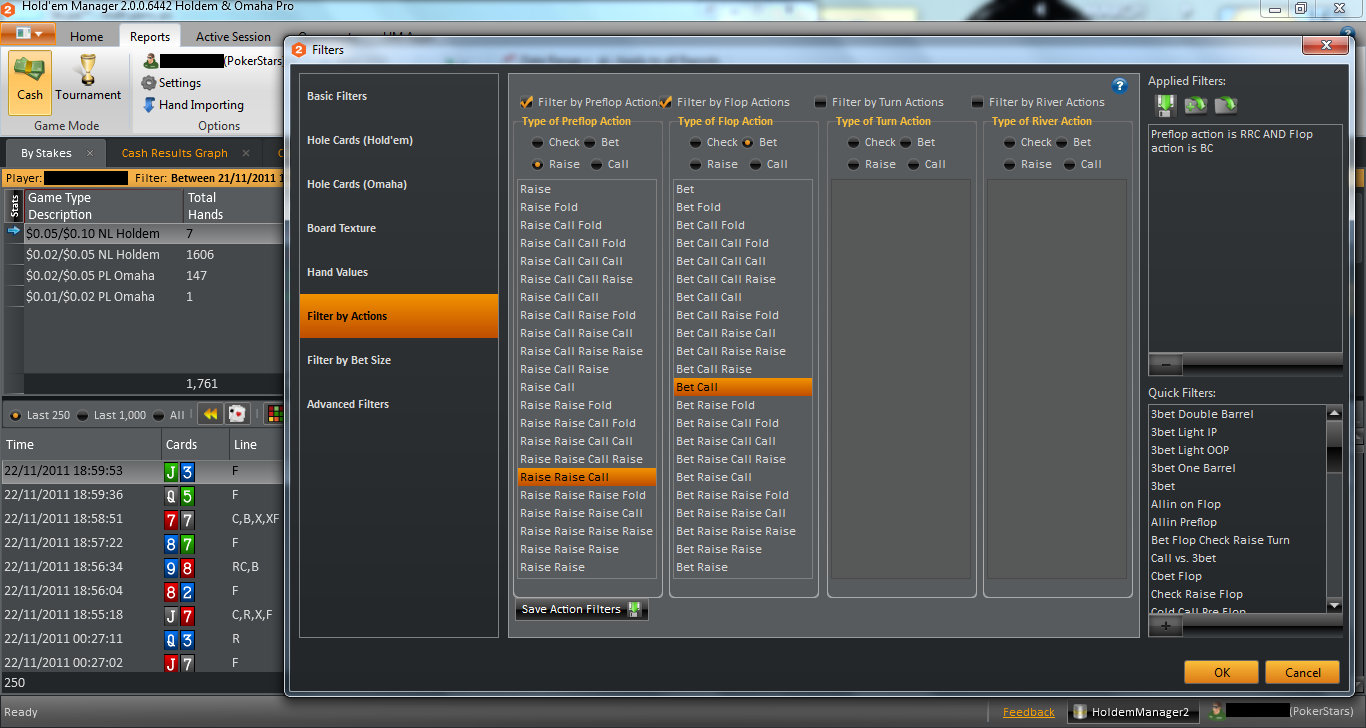This screenshot has height=728, width=1366.
Task: Select the Last 1,000 hands radio
Action: coord(84,415)
